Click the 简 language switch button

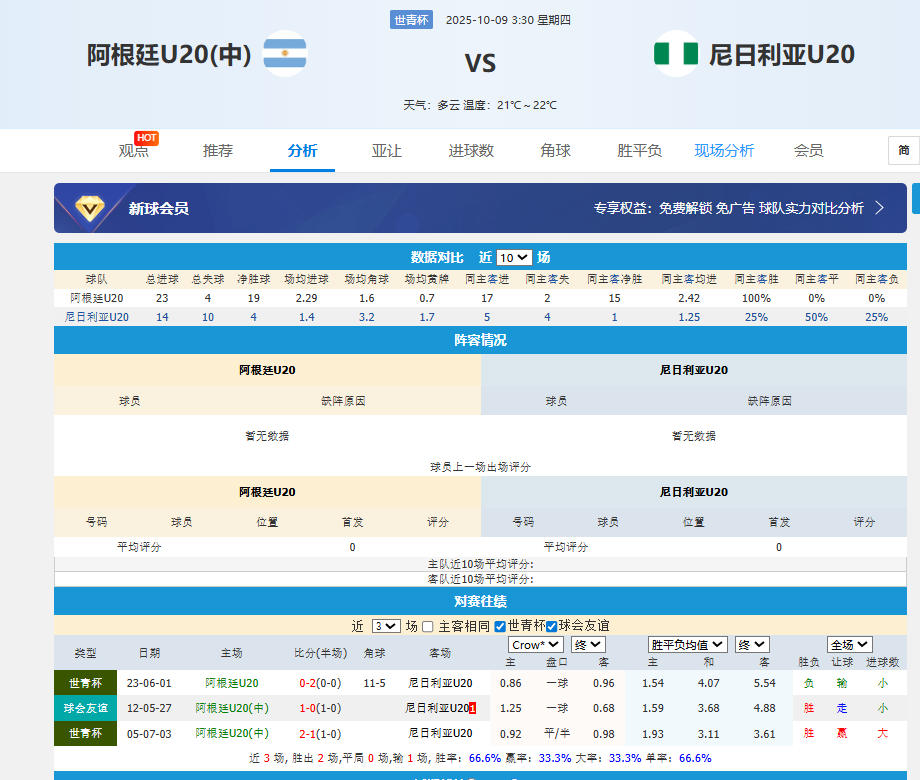pyautogui.click(x=903, y=150)
